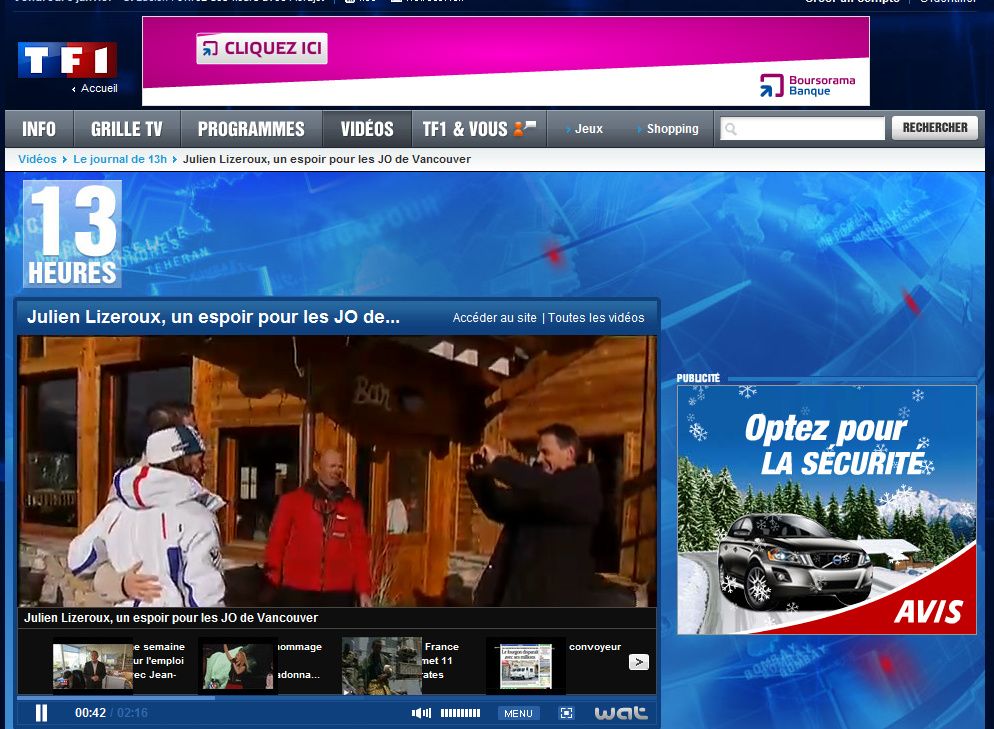Show next videos with the carousel arrow
The image size is (994, 729).
(638, 662)
